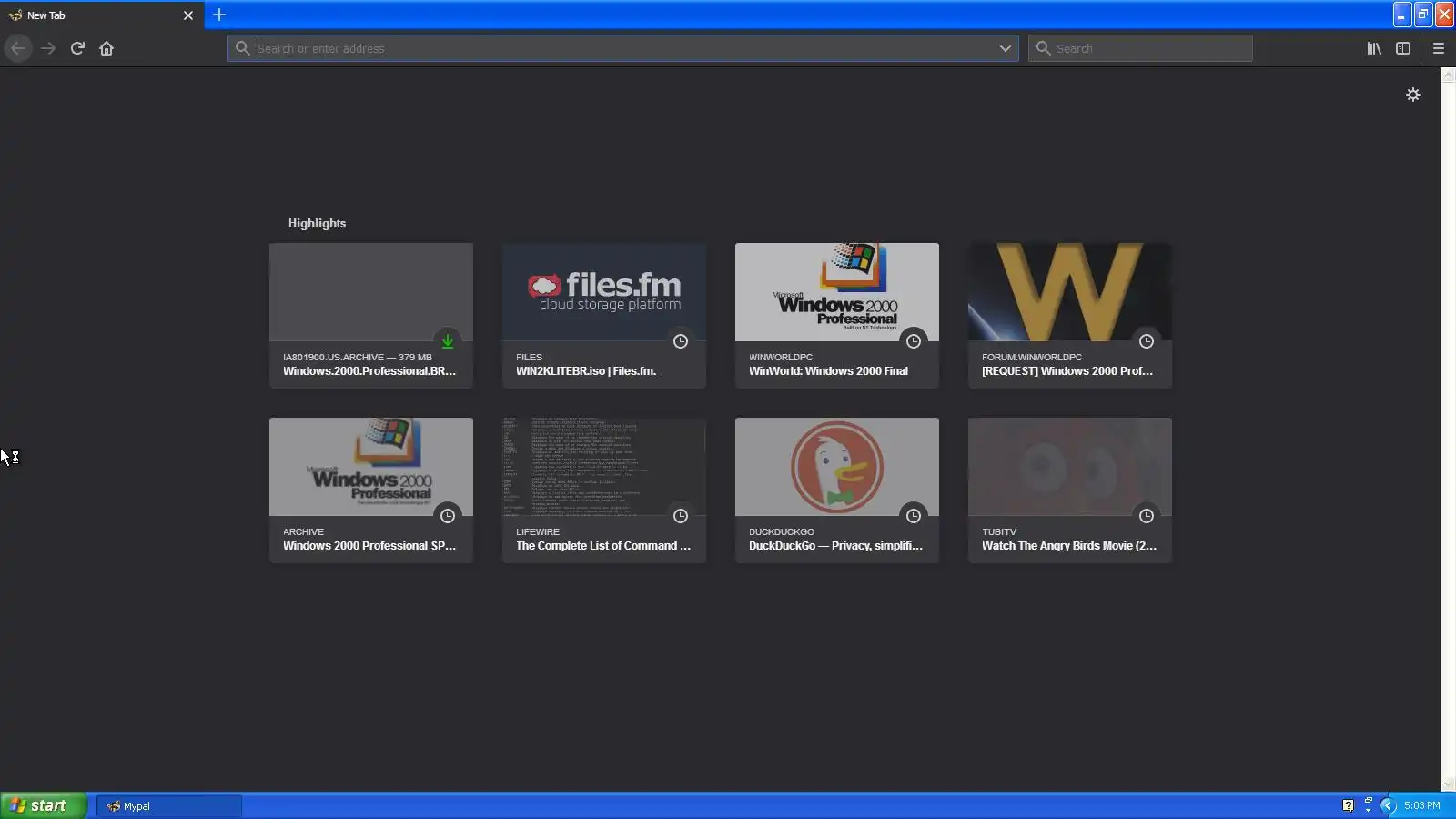
Task: Focus the Search or enter address bar
Action: tap(623, 48)
